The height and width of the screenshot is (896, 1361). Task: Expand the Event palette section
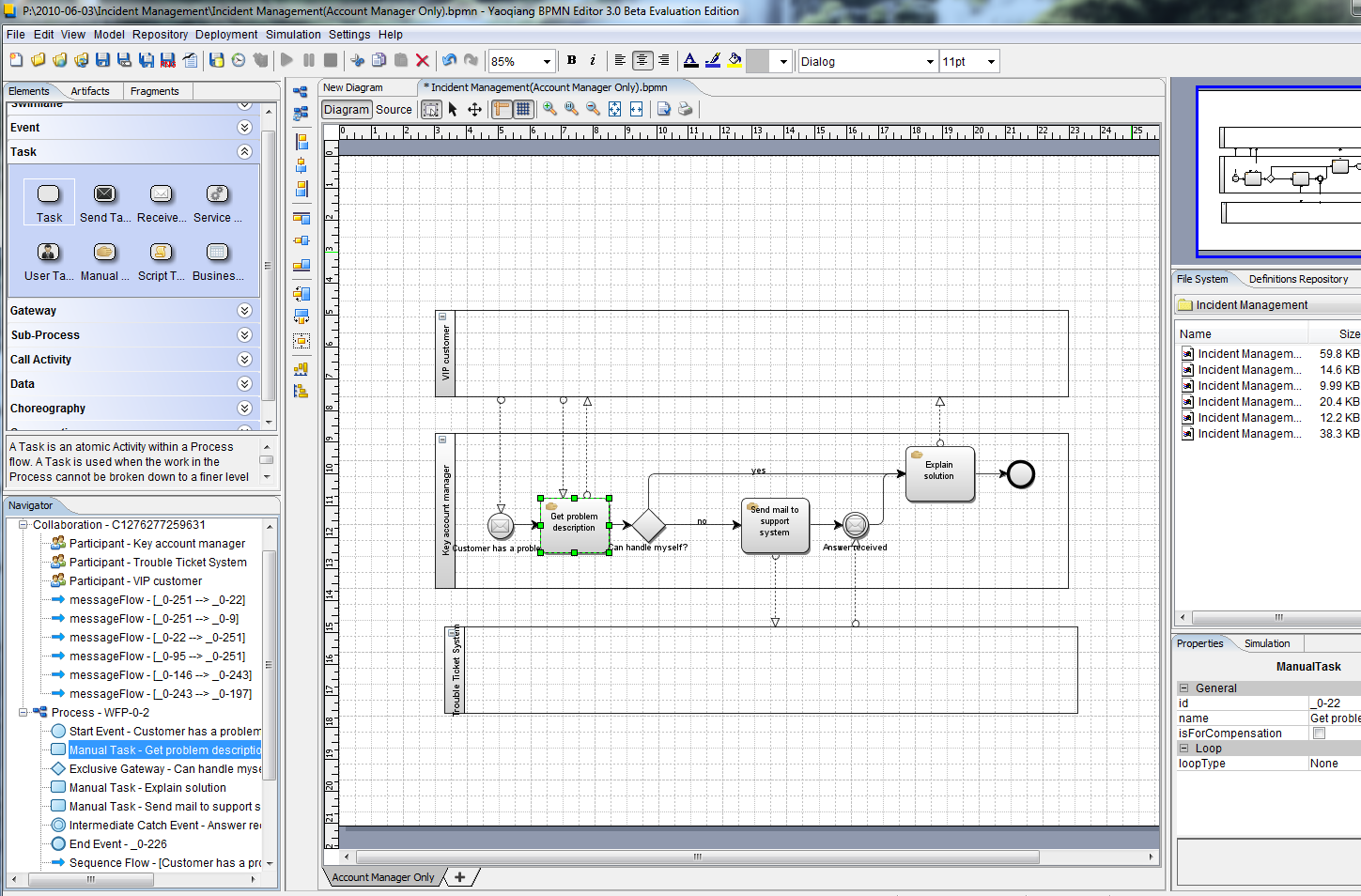(244, 128)
